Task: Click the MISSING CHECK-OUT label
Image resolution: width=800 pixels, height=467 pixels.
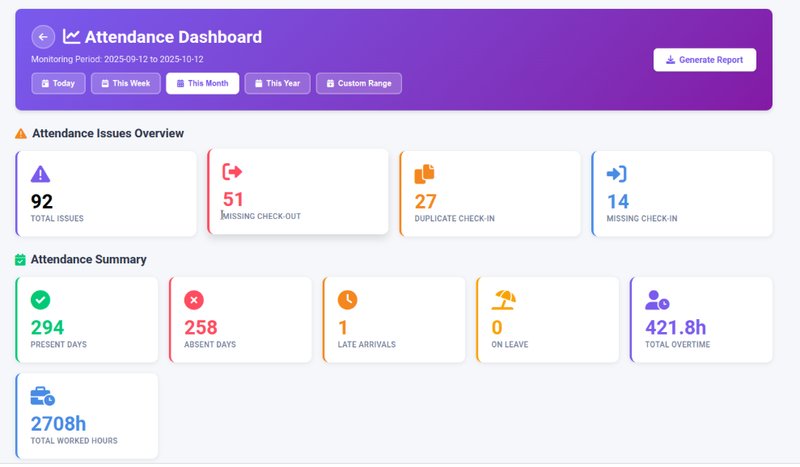Action: (x=262, y=216)
